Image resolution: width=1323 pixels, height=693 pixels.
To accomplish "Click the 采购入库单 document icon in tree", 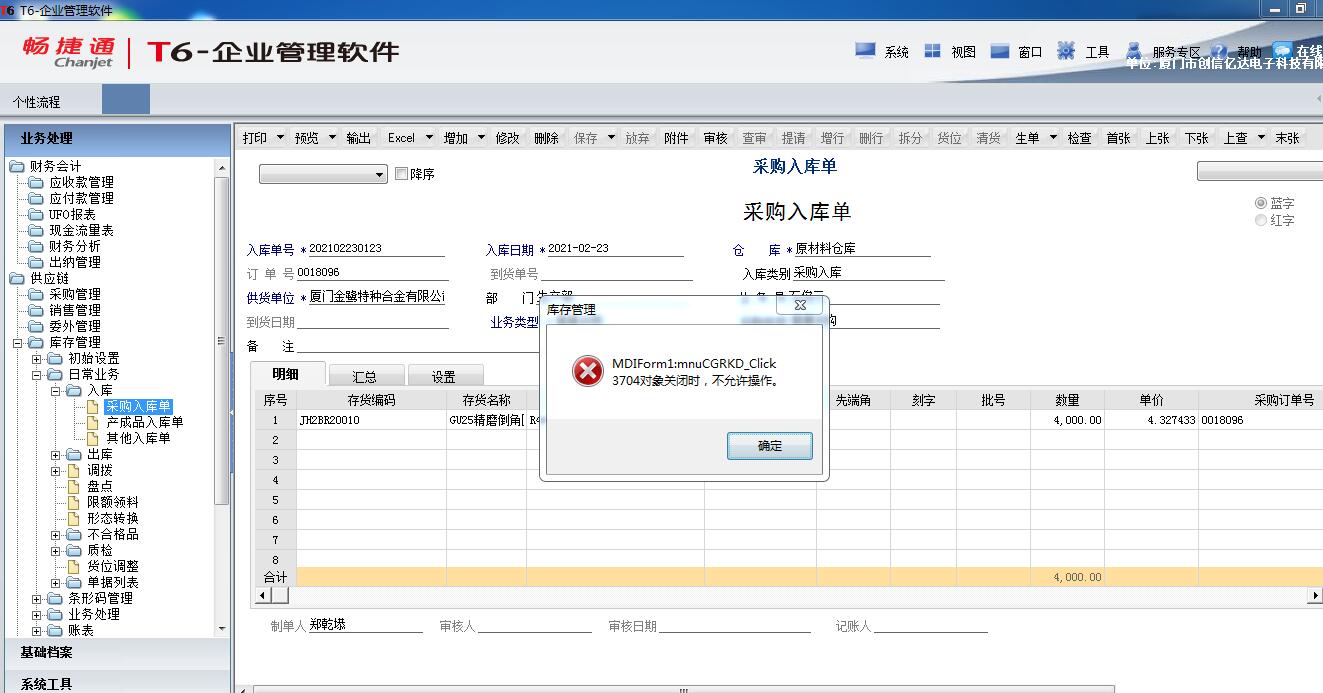I will [x=93, y=406].
